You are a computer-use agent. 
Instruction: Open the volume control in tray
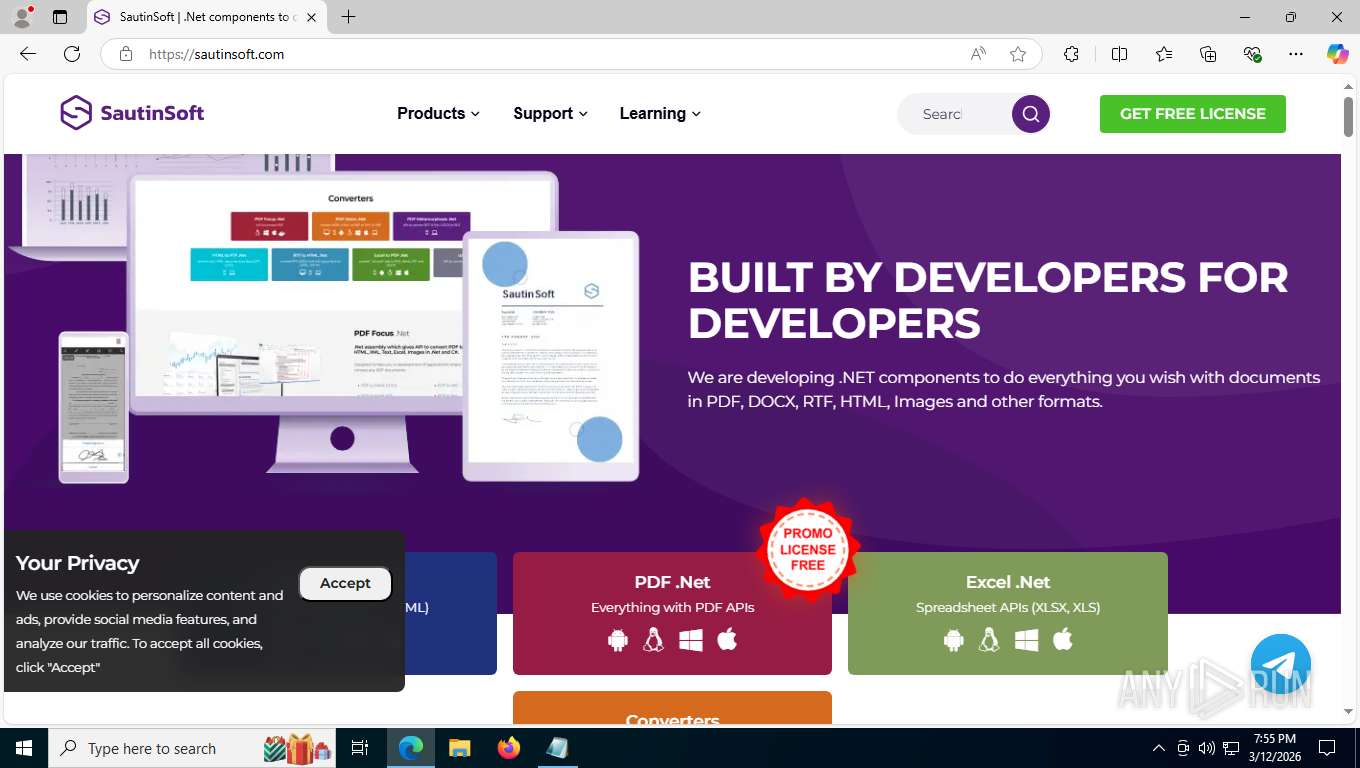pos(1207,748)
